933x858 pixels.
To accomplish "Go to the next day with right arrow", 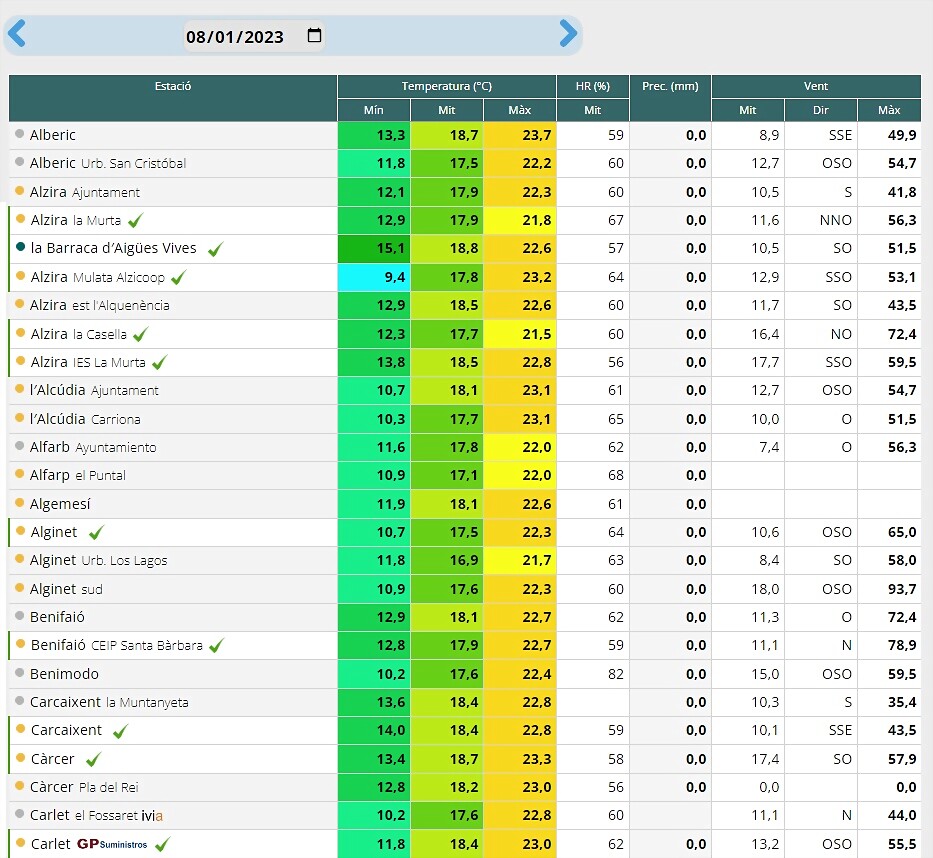I will point(568,33).
